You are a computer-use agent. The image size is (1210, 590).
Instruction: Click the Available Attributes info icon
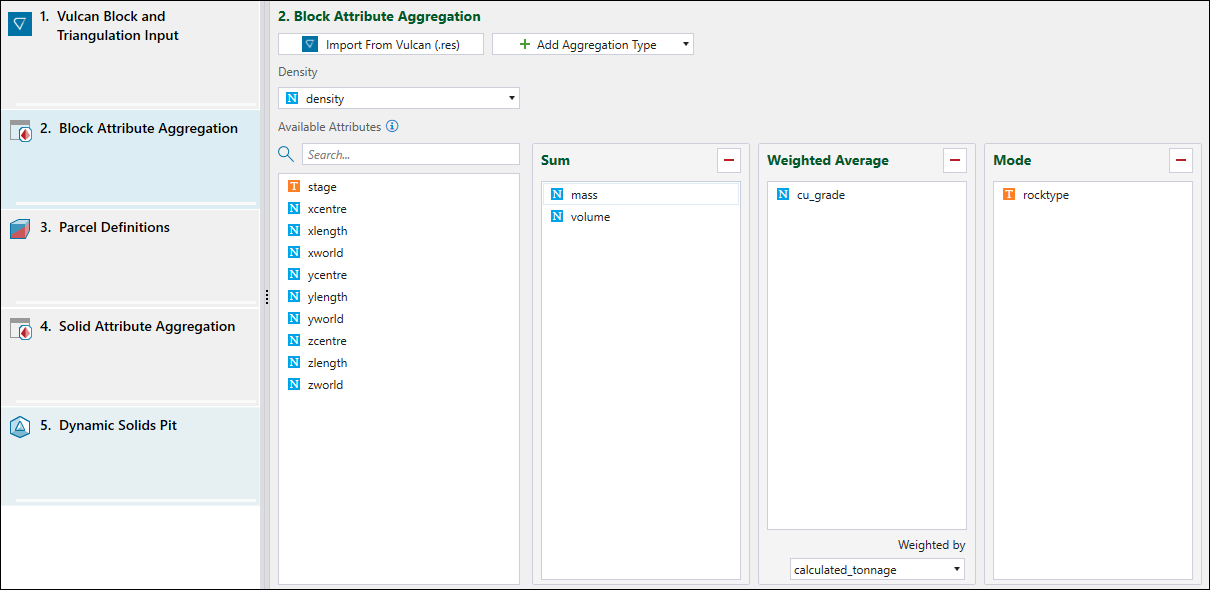(x=392, y=127)
